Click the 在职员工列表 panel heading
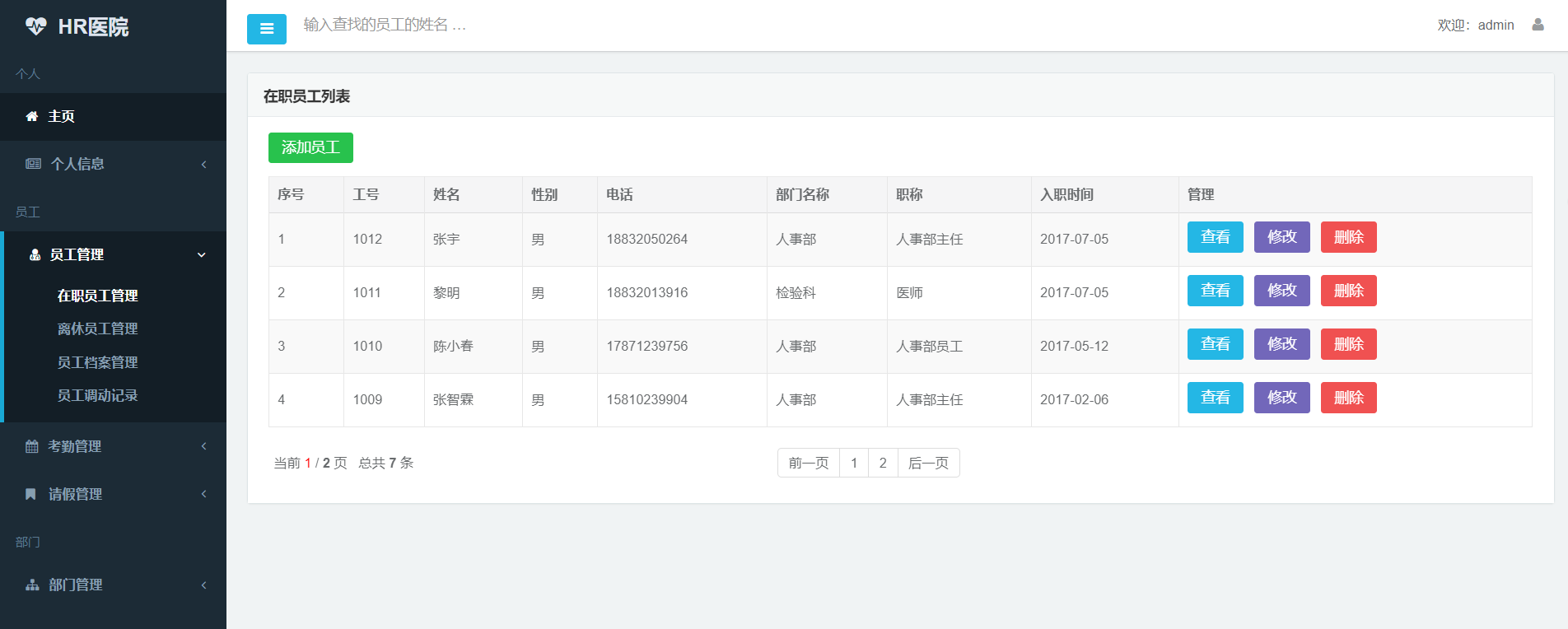This screenshot has height=629, width=1568. click(x=307, y=96)
